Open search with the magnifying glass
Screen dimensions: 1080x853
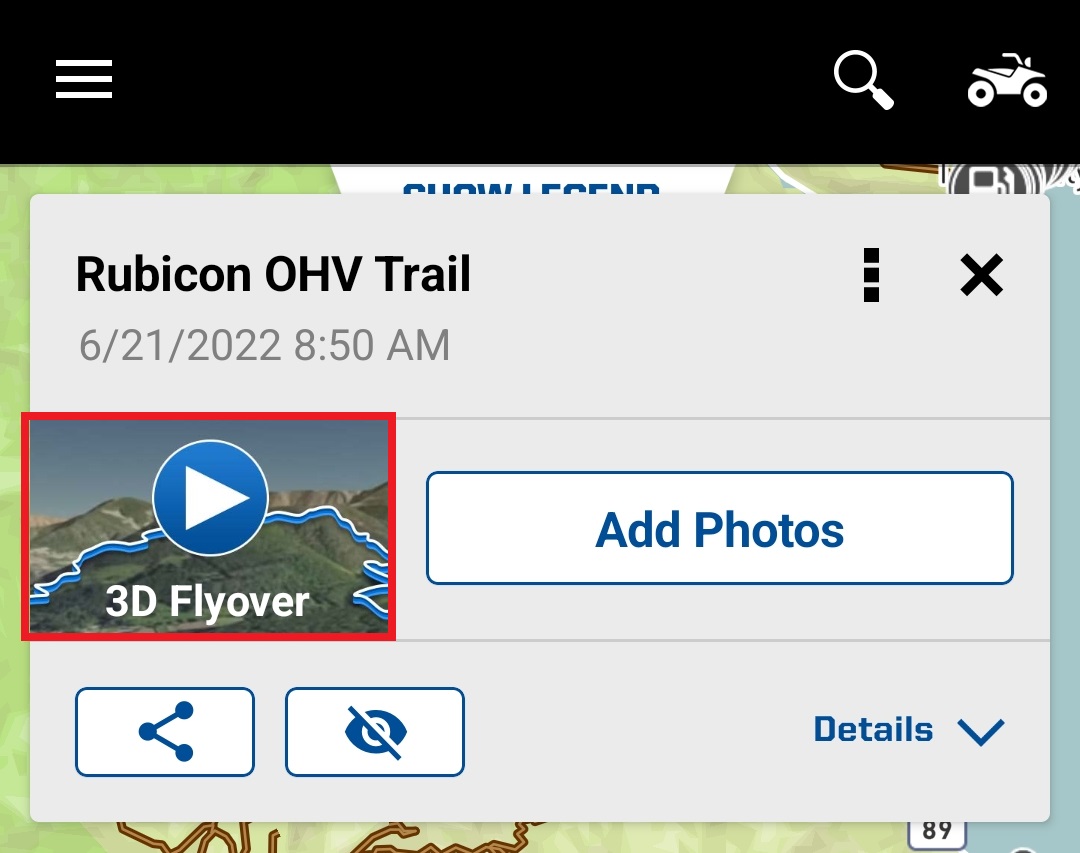(864, 79)
